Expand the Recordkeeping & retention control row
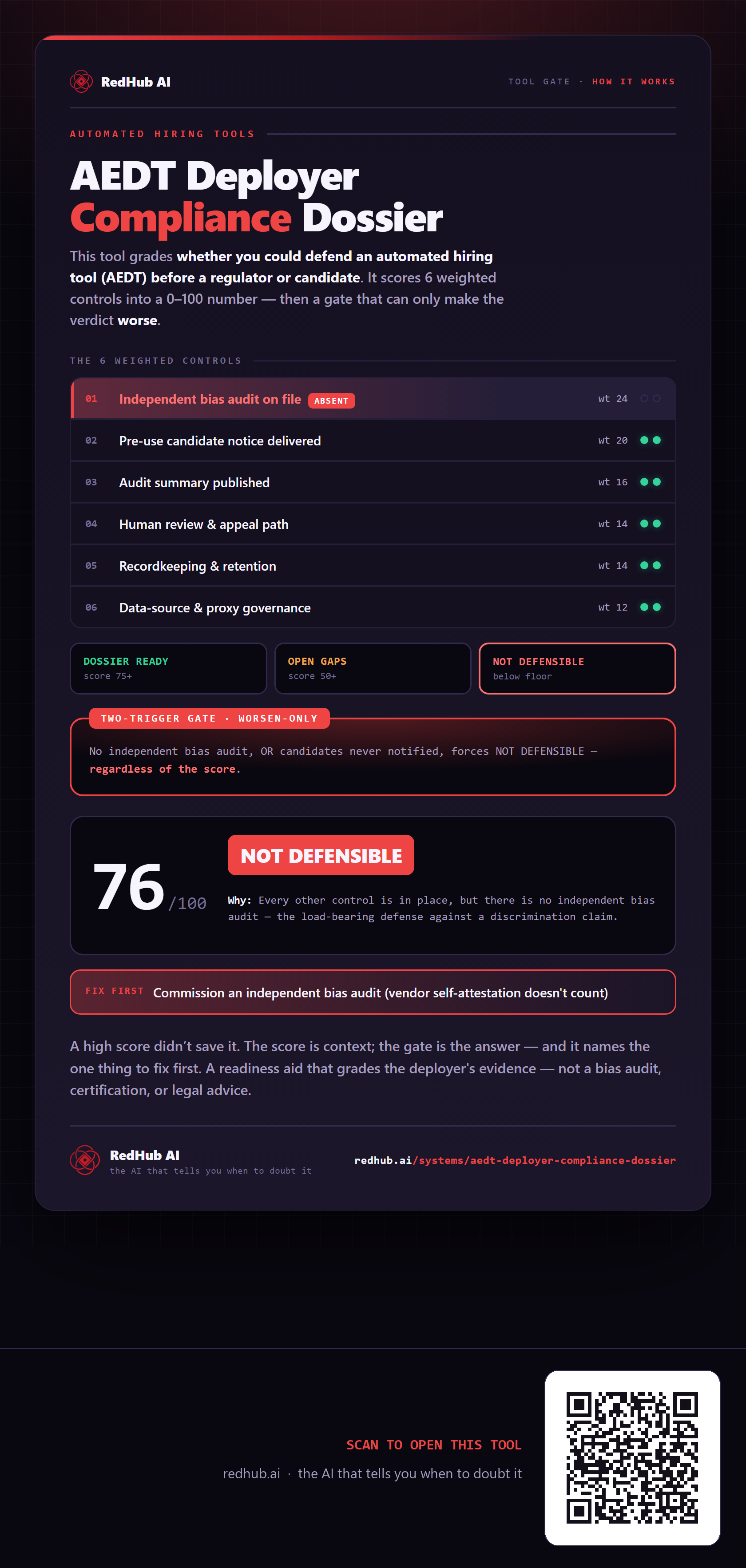The width and height of the screenshot is (746, 1568). [x=373, y=566]
